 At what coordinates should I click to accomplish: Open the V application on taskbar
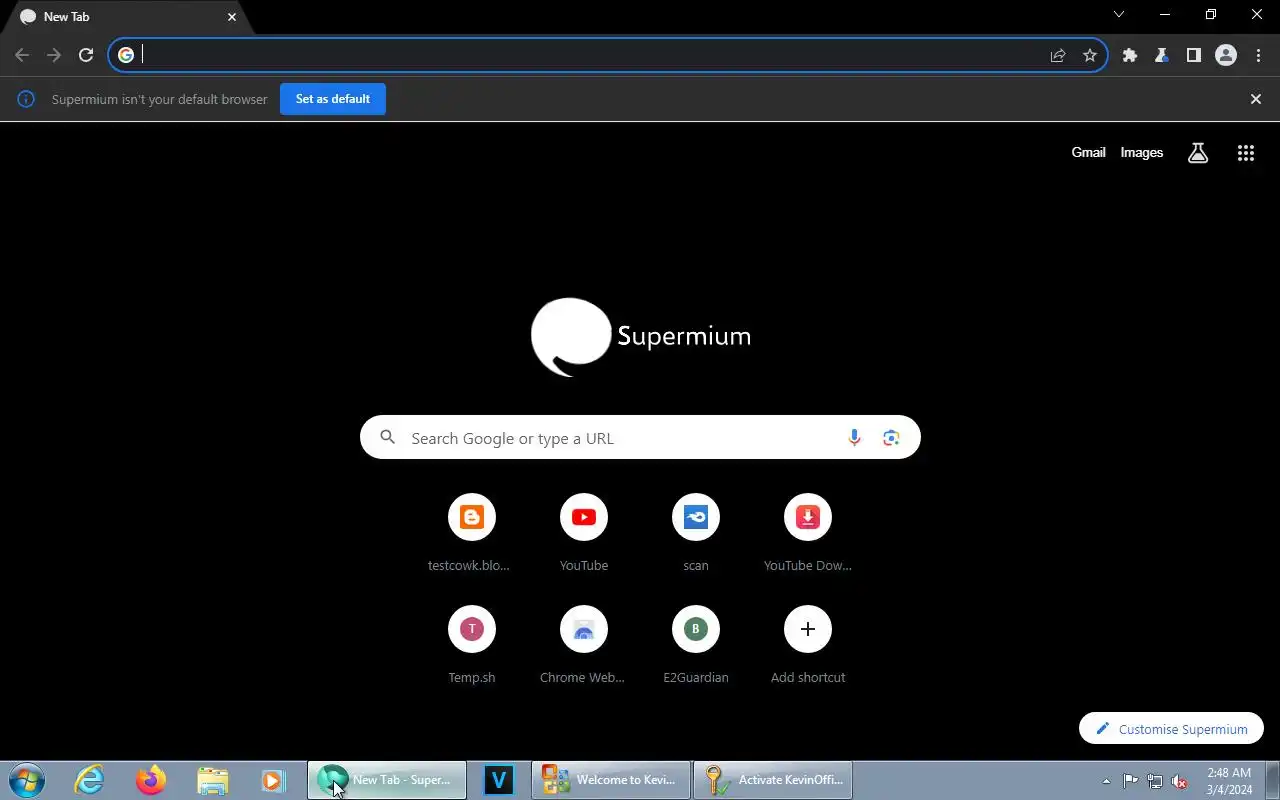(x=498, y=780)
